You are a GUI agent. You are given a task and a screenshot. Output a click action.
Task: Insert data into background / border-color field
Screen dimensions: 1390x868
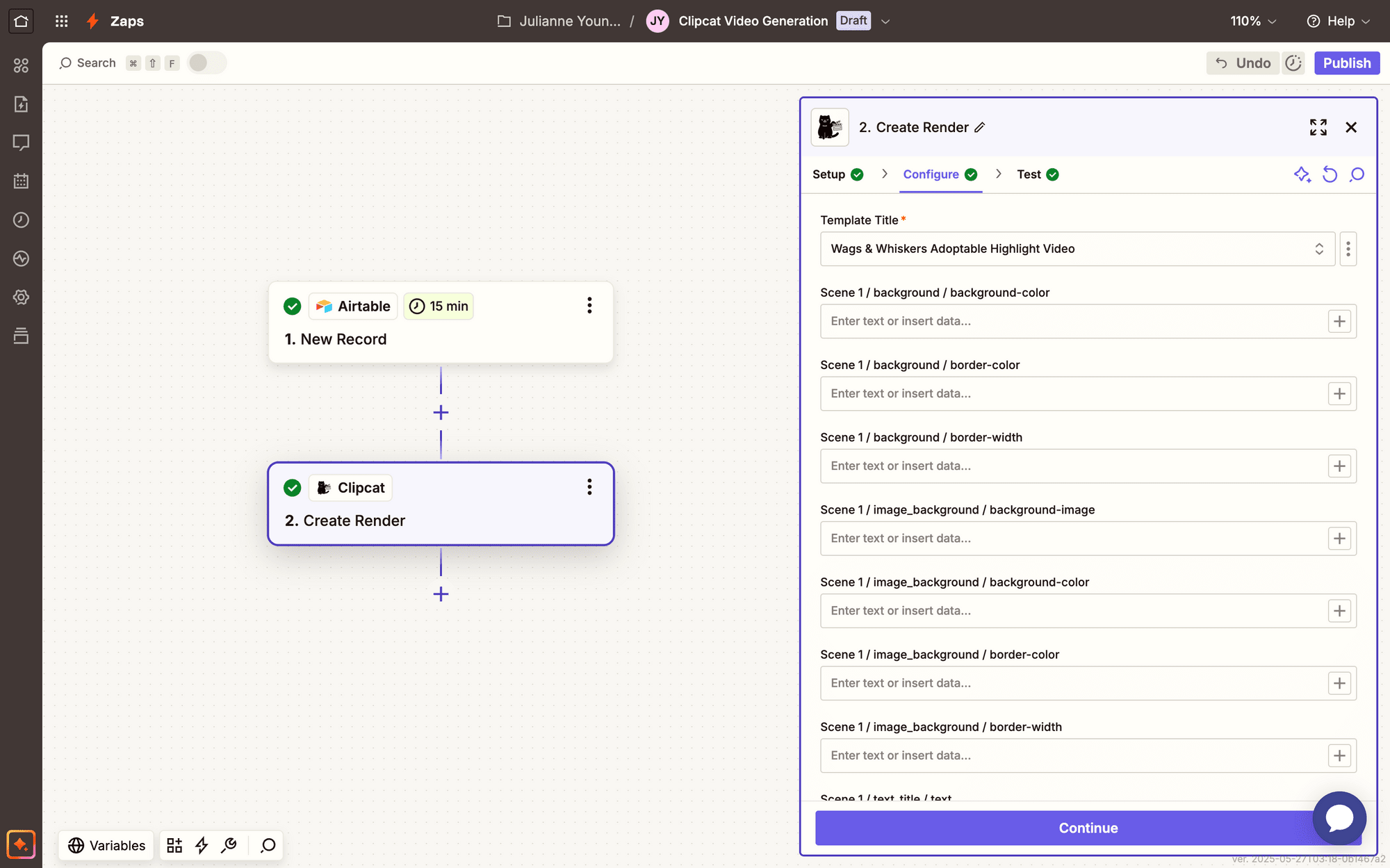click(1339, 393)
